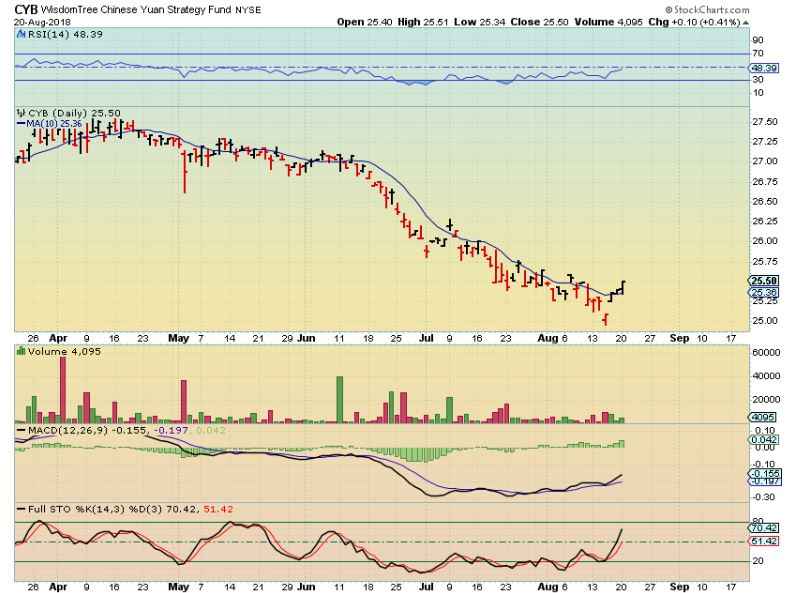Click -0.30 on the MACD axis
This screenshot has height=593, width=811.
tap(763, 497)
